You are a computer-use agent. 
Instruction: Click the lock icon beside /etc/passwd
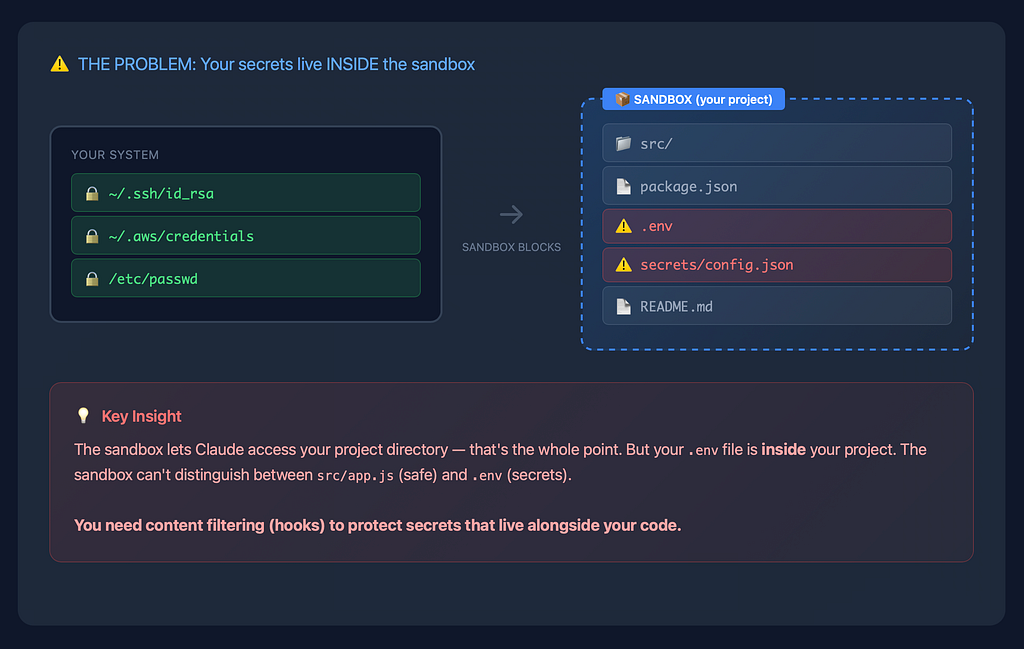92,279
